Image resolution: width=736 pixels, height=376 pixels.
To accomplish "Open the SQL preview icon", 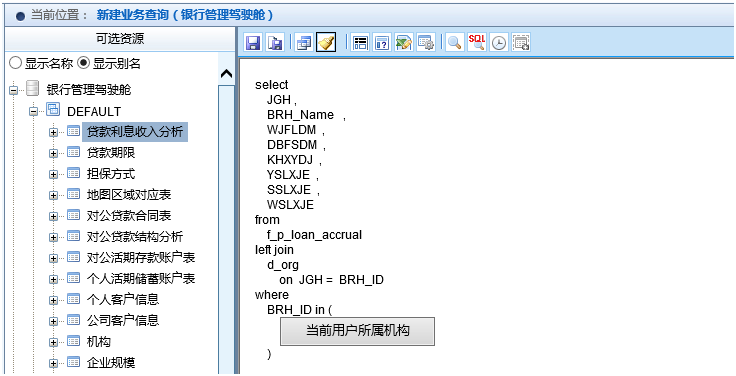I will click(x=477, y=43).
